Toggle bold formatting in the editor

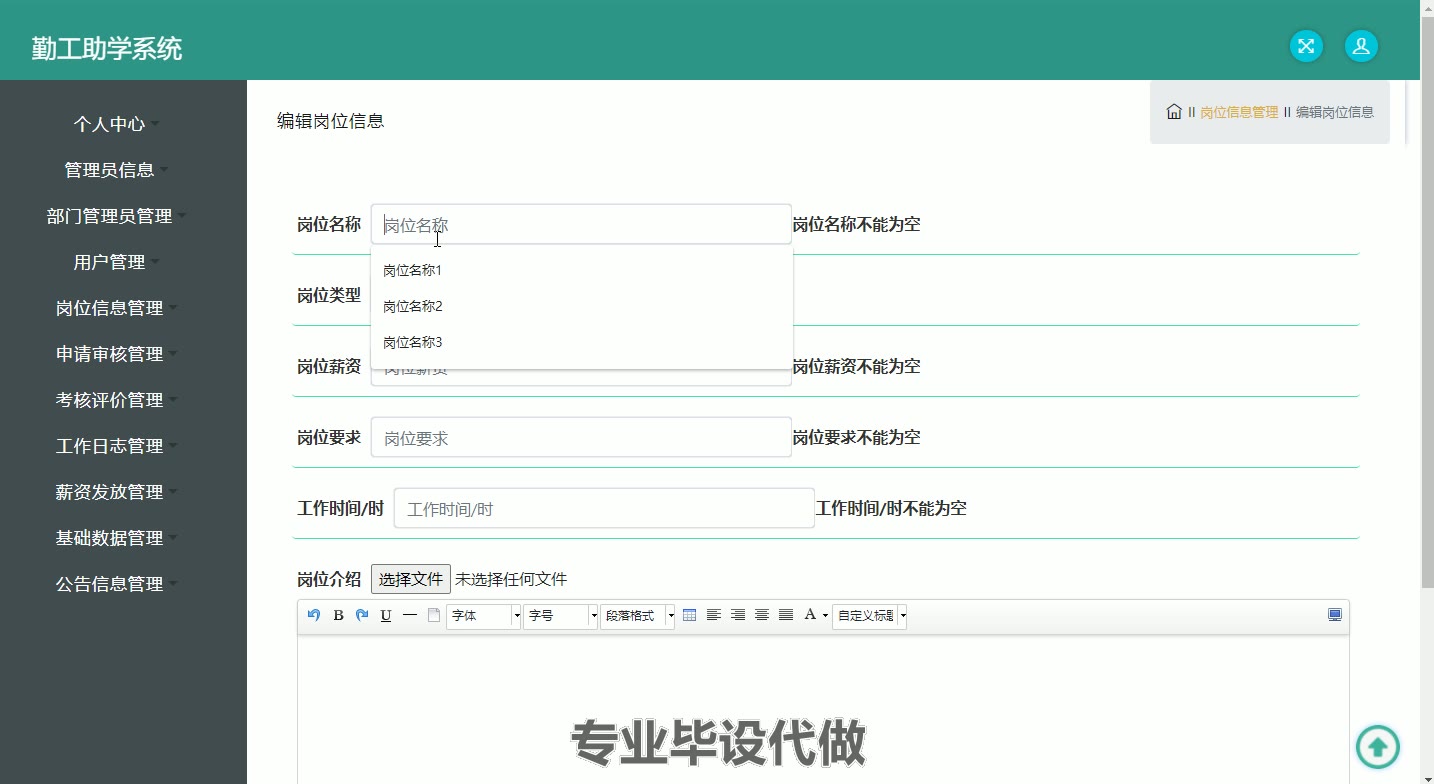coord(338,615)
